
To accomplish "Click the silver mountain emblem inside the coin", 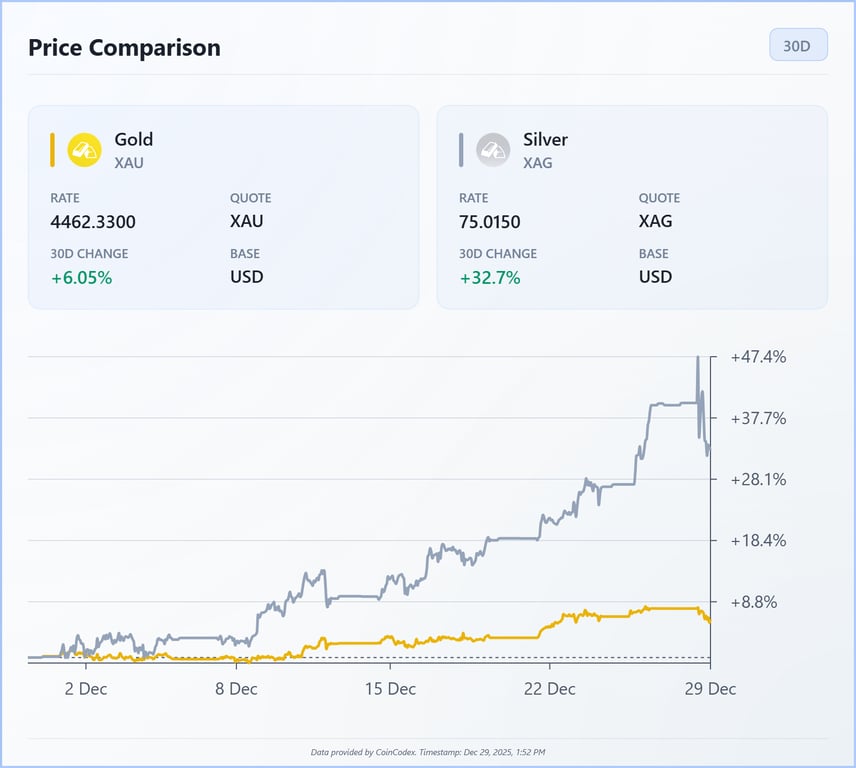I will [490, 149].
